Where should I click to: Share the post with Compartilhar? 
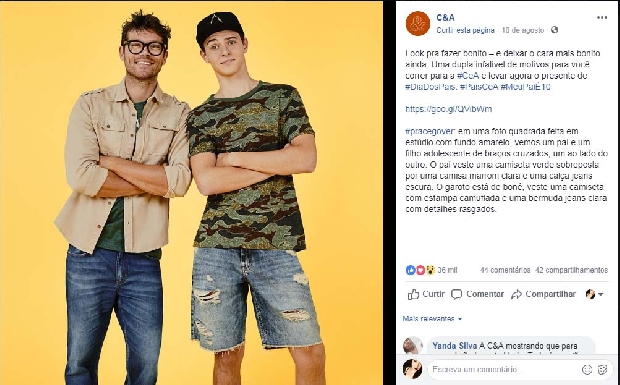(543, 294)
